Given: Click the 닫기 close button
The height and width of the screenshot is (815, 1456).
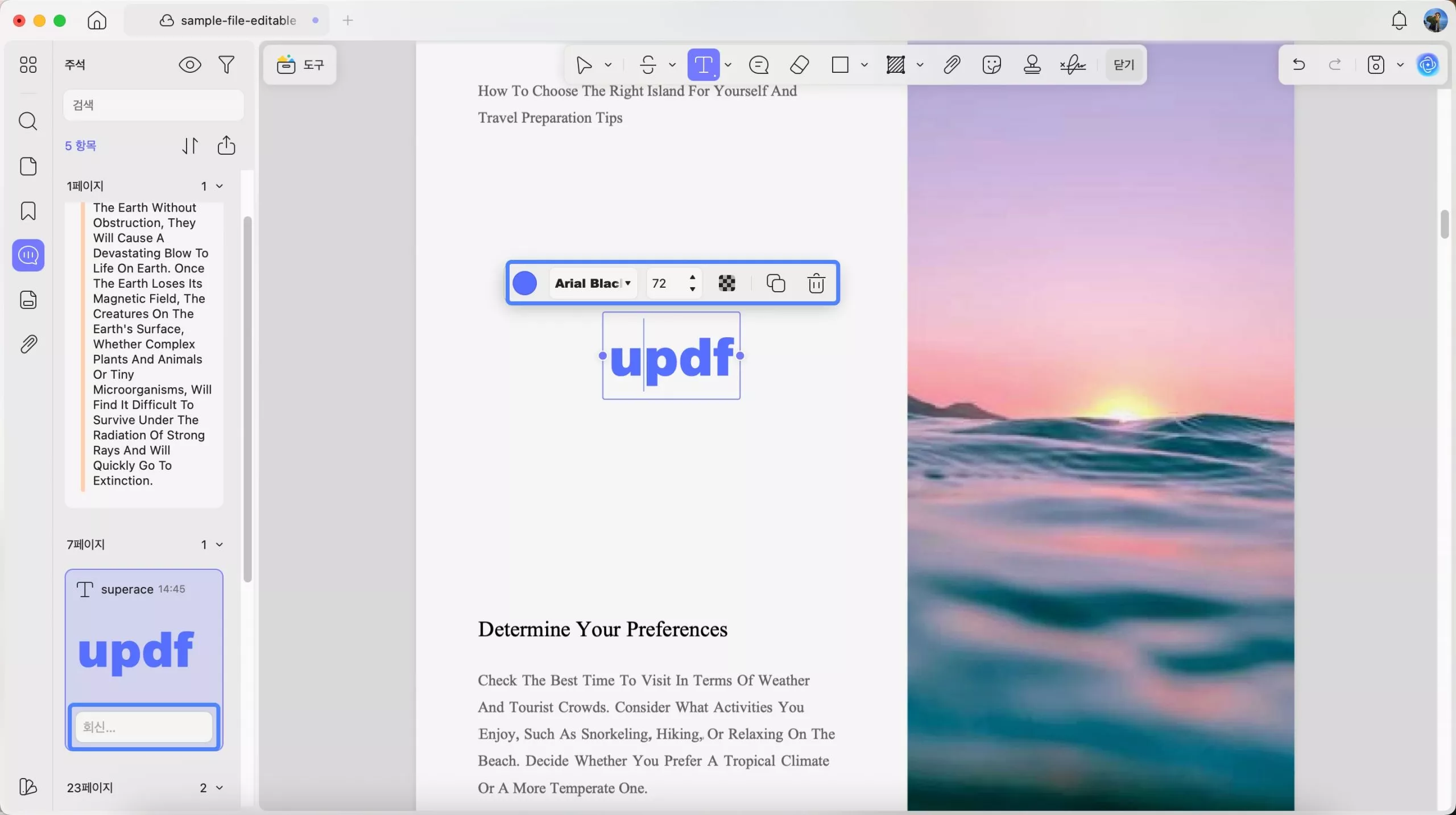Looking at the screenshot, I should click(1124, 65).
